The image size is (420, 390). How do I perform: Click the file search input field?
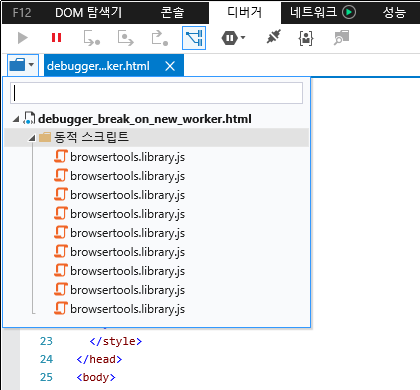point(156,93)
